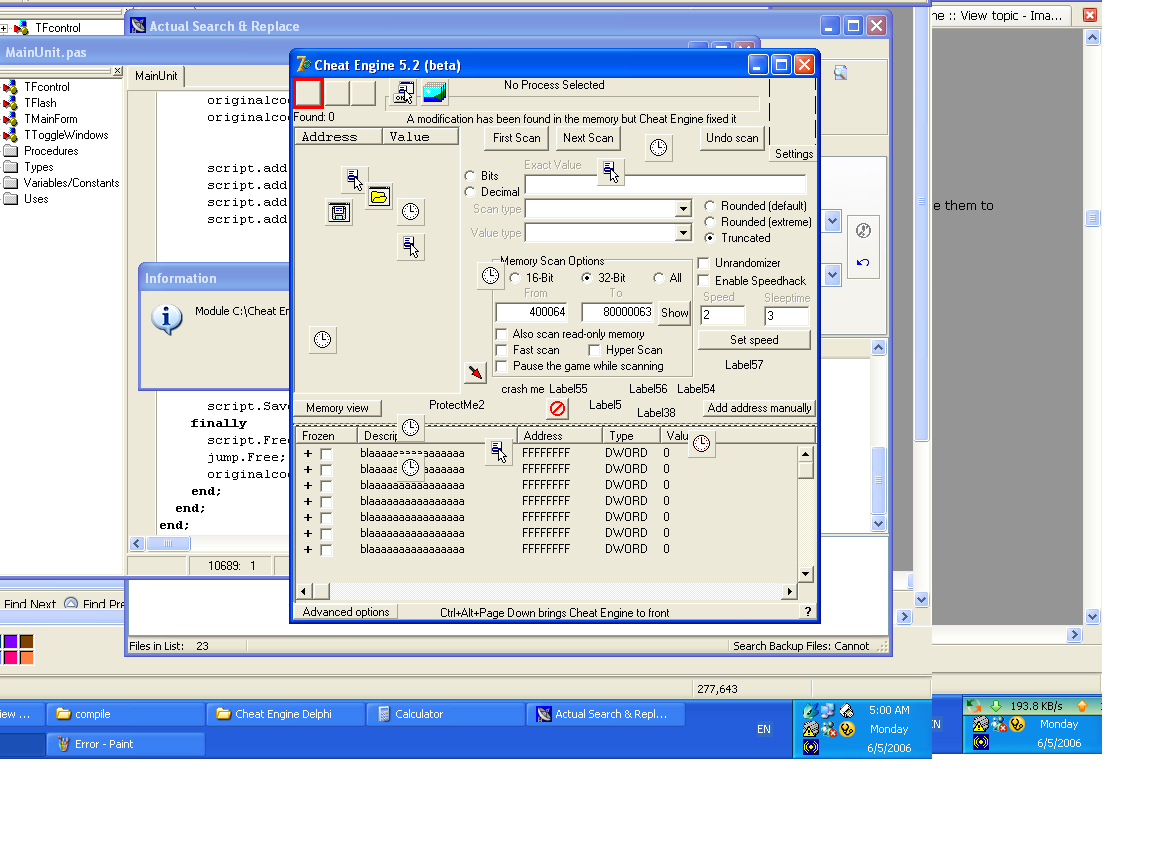Click Add address manually button
The image size is (1152, 864).
759,408
